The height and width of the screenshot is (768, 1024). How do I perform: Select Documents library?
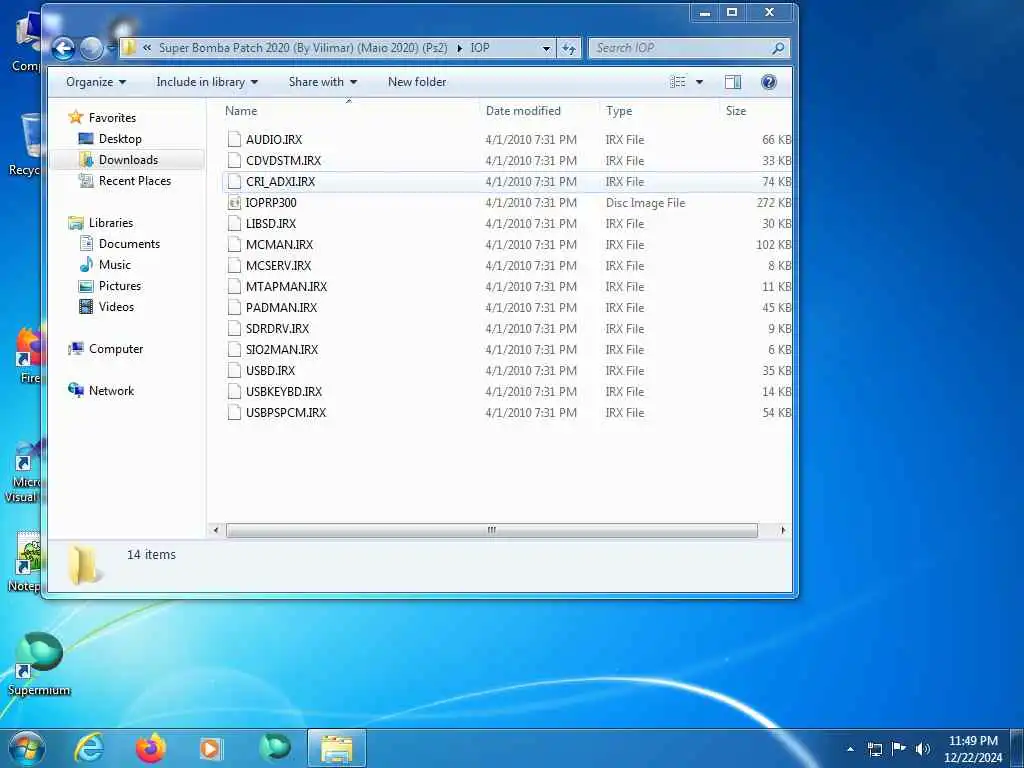click(x=129, y=244)
